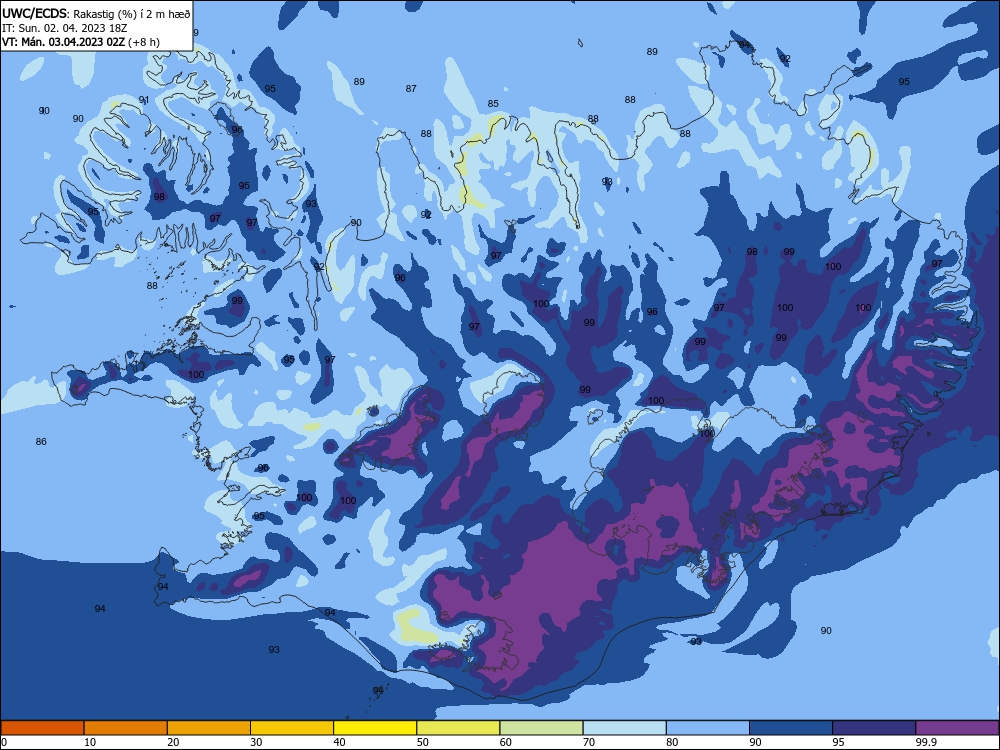Click the legend tick label '80'

[x=673, y=742]
